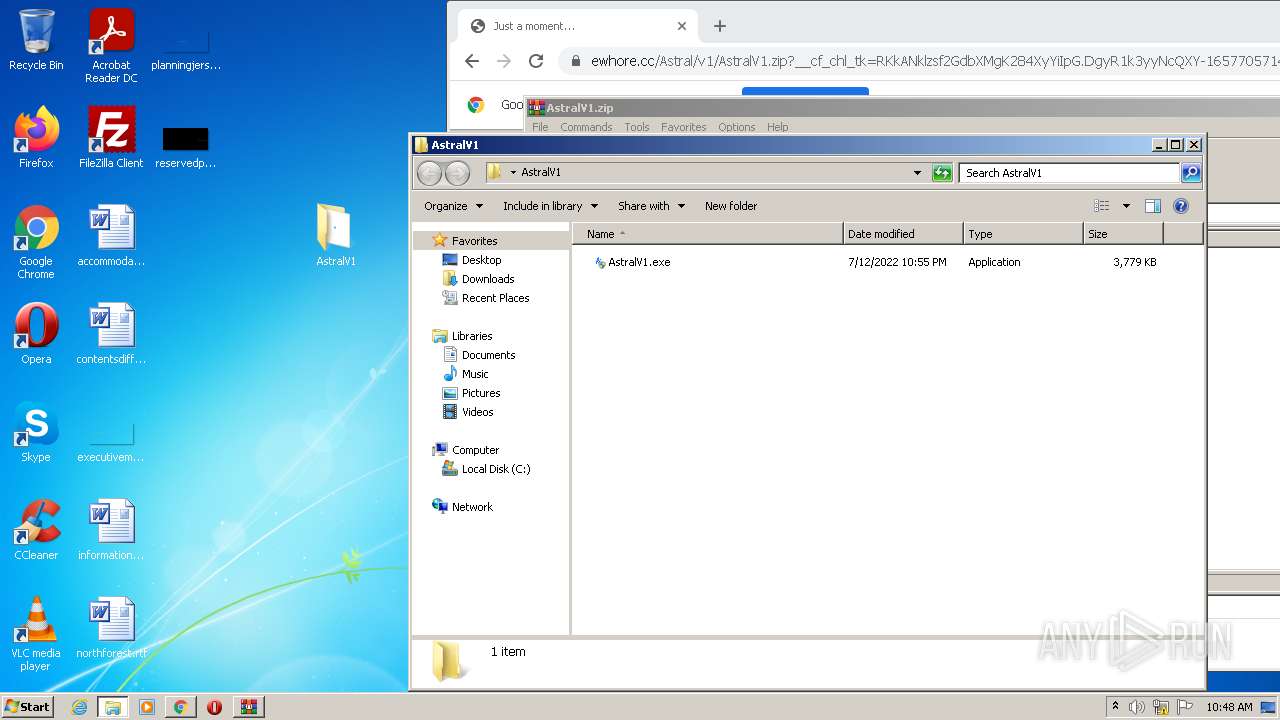Select planningjers... file on desktop
Screen dimensions: 1280x720
(x=186, y=52)
